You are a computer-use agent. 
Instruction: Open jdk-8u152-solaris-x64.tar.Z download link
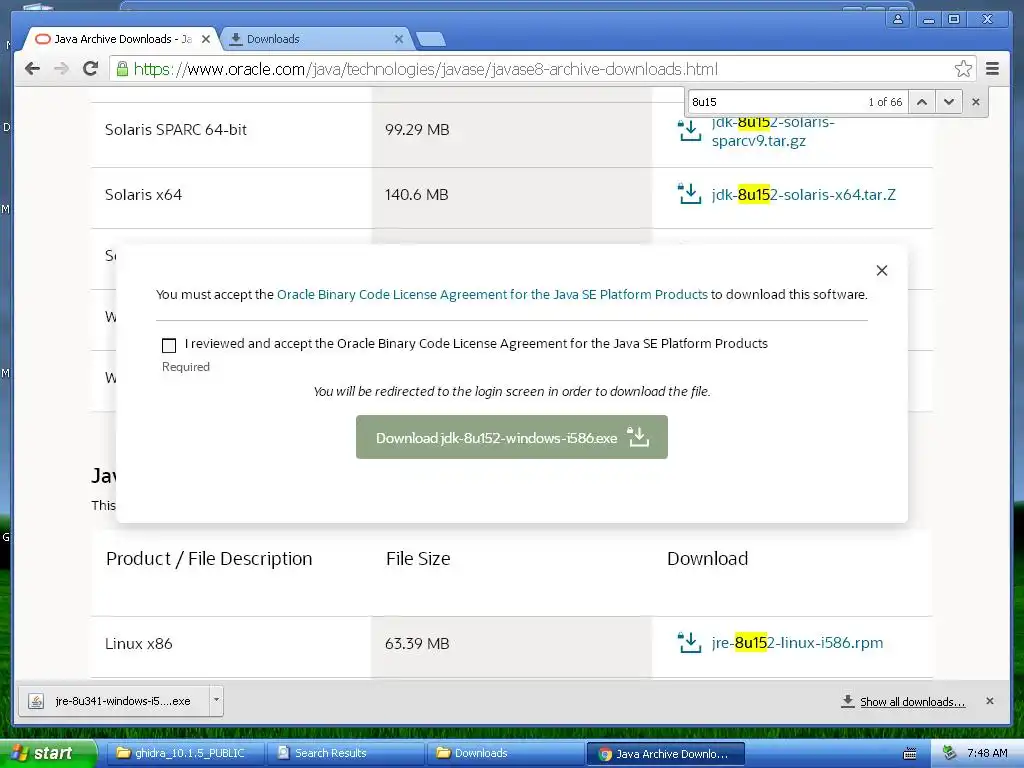[x=803, y=195]
